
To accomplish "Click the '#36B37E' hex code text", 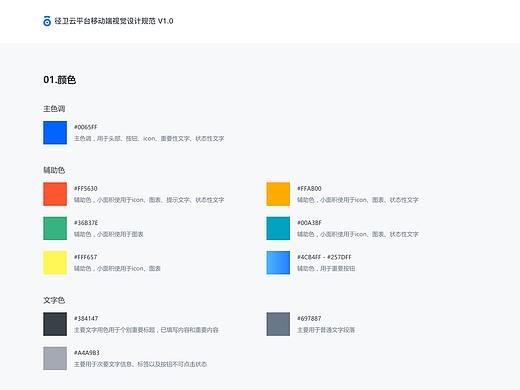I will (86, 223).
